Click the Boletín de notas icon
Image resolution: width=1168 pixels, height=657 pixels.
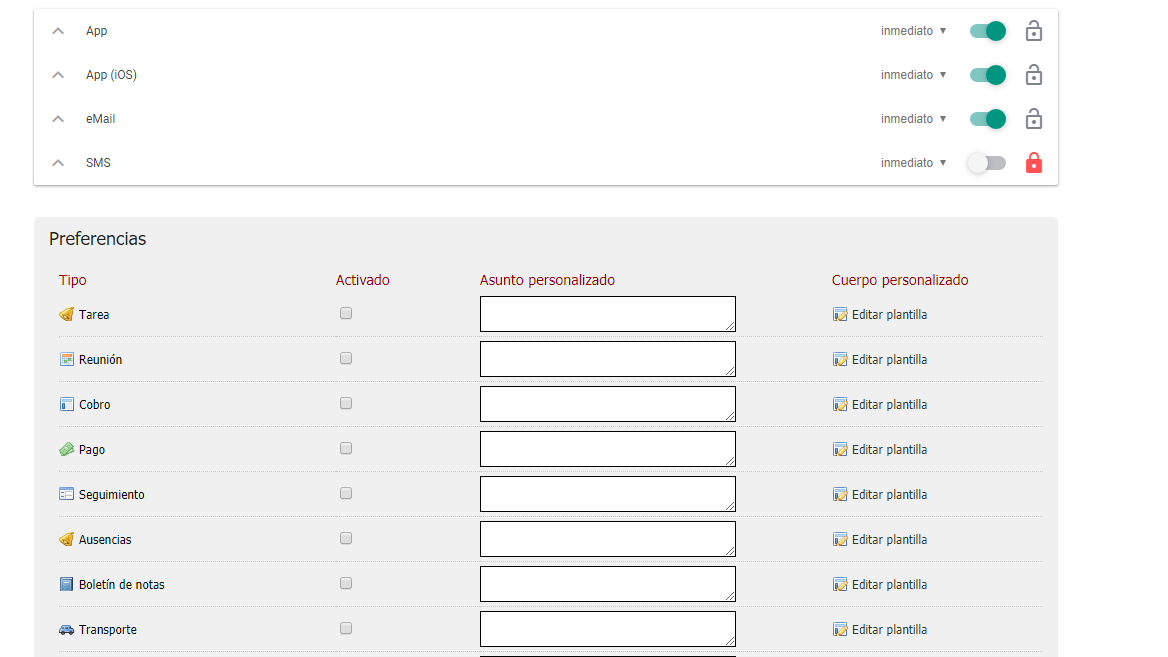66,584
